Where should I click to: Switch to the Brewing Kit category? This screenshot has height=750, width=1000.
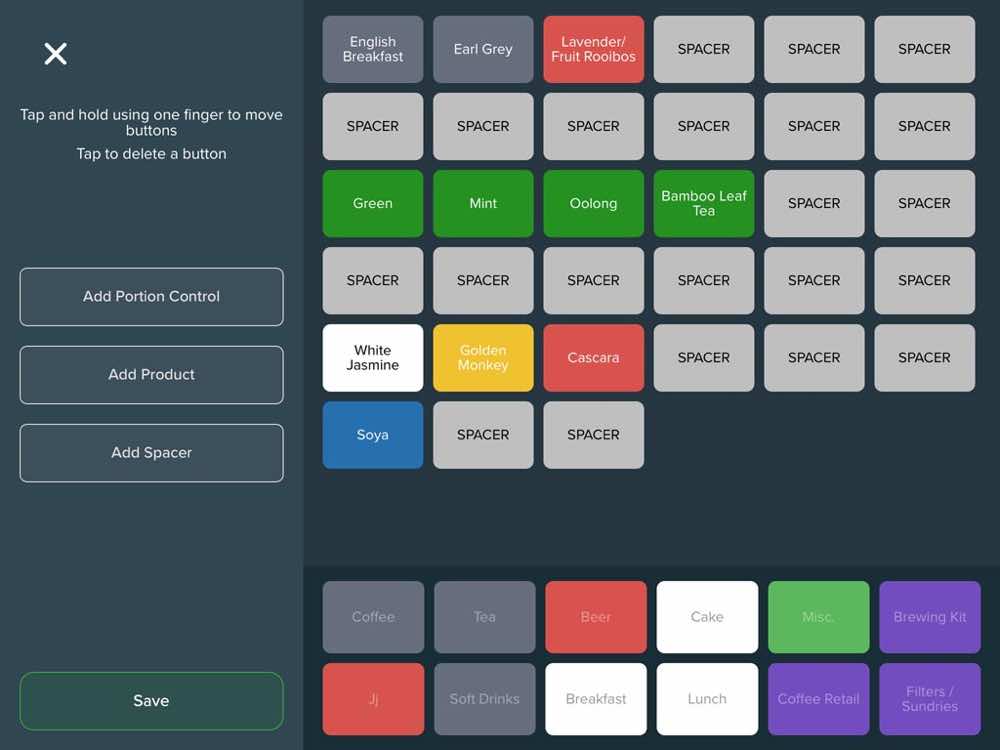[930, 617]
